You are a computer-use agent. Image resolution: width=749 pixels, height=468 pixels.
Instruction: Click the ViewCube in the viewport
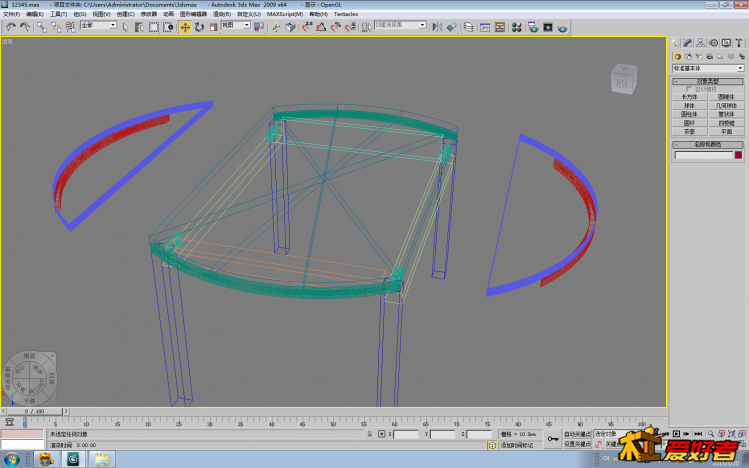[x=623, y=79]
